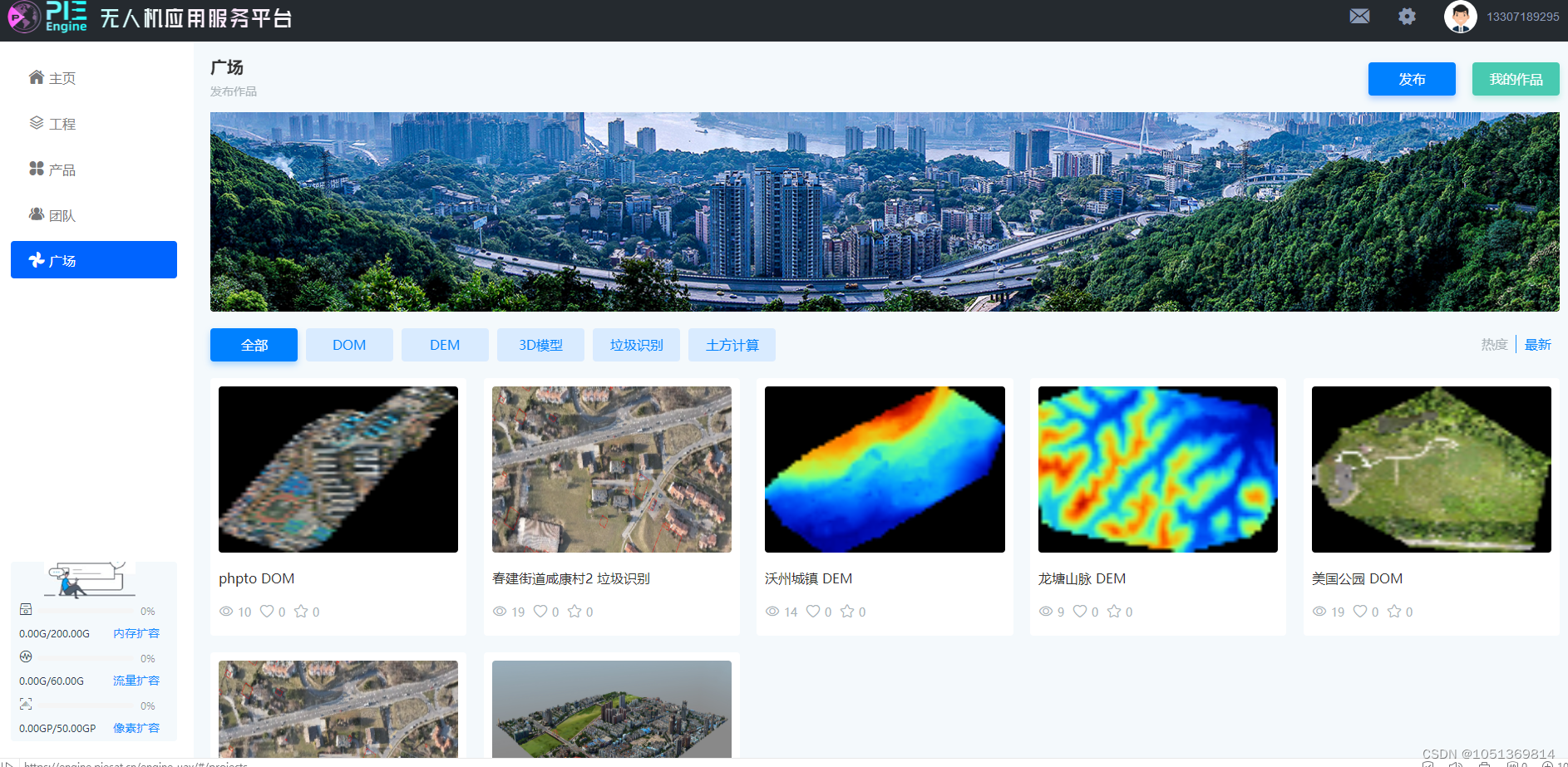1568x767 pixels.
Task: Click the 流量扩容 link
Action: coord(136,681)
